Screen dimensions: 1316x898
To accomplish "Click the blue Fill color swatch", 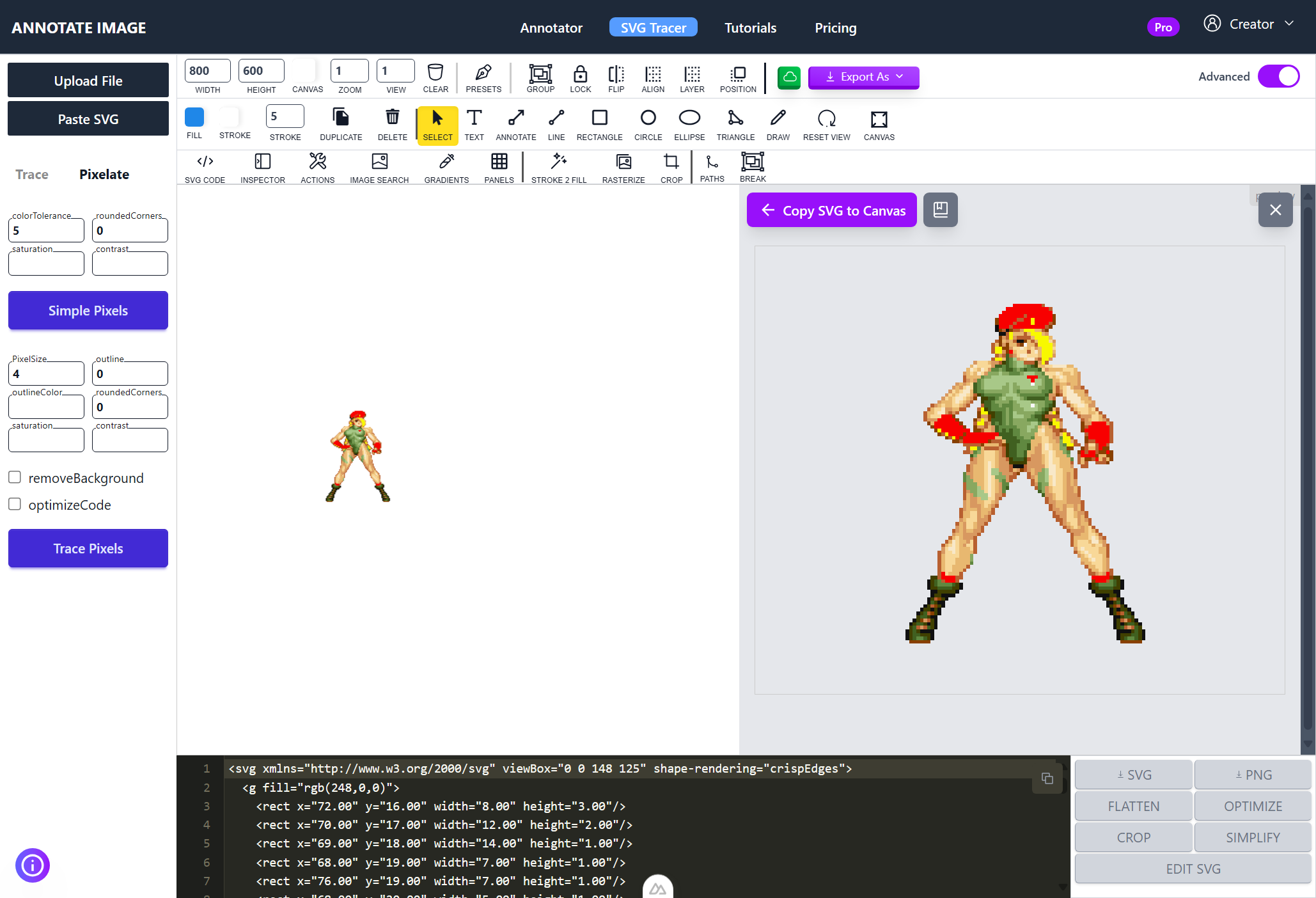I will tap(194, 117).
